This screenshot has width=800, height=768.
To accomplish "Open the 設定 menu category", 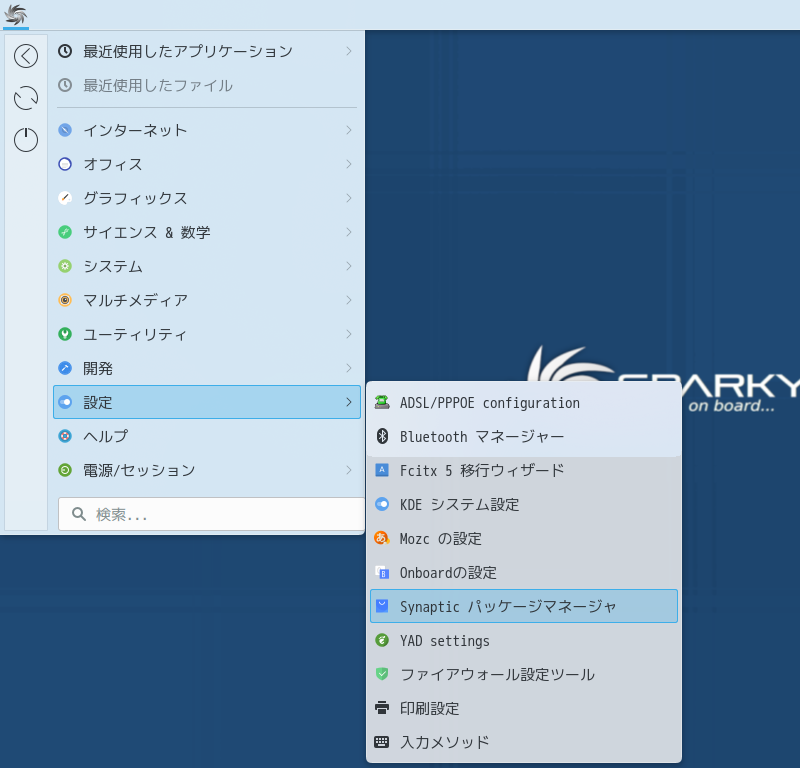I will (207, 402).
